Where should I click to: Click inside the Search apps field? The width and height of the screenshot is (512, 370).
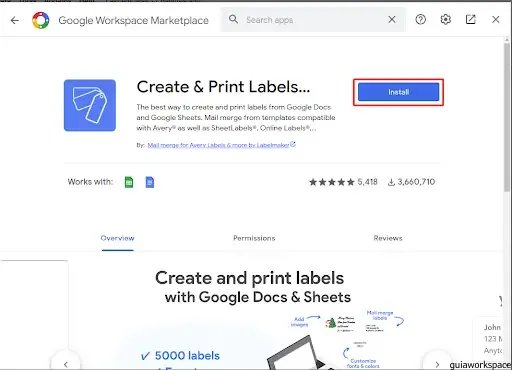pyautogui.click(x=313, y=20)
